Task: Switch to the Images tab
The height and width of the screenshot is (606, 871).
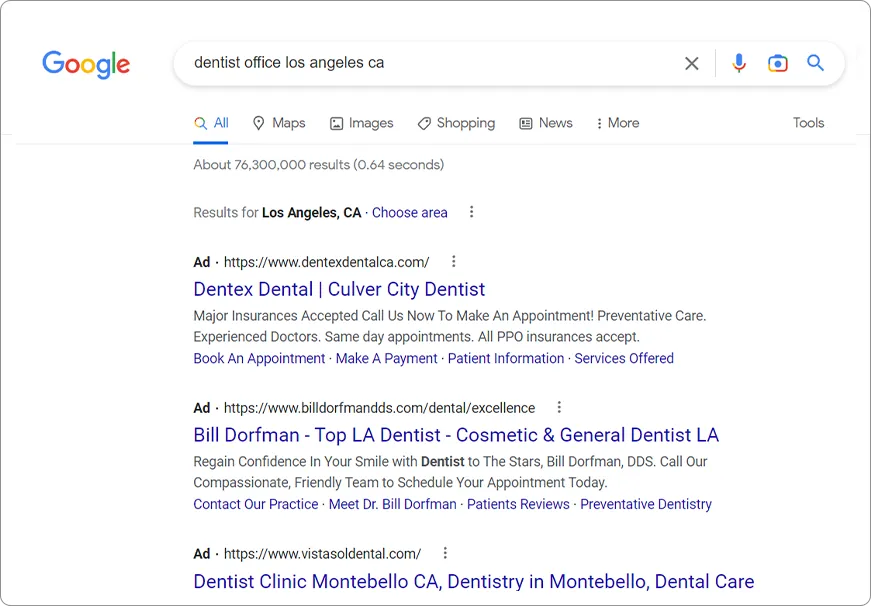Action: (362, 123)
